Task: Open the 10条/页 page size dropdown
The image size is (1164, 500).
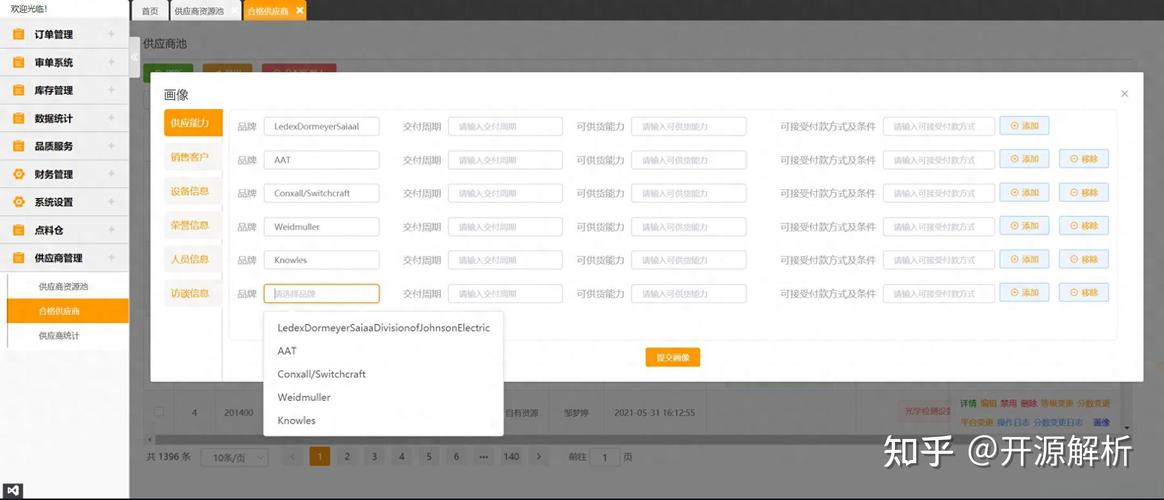Action: [235, 458]
